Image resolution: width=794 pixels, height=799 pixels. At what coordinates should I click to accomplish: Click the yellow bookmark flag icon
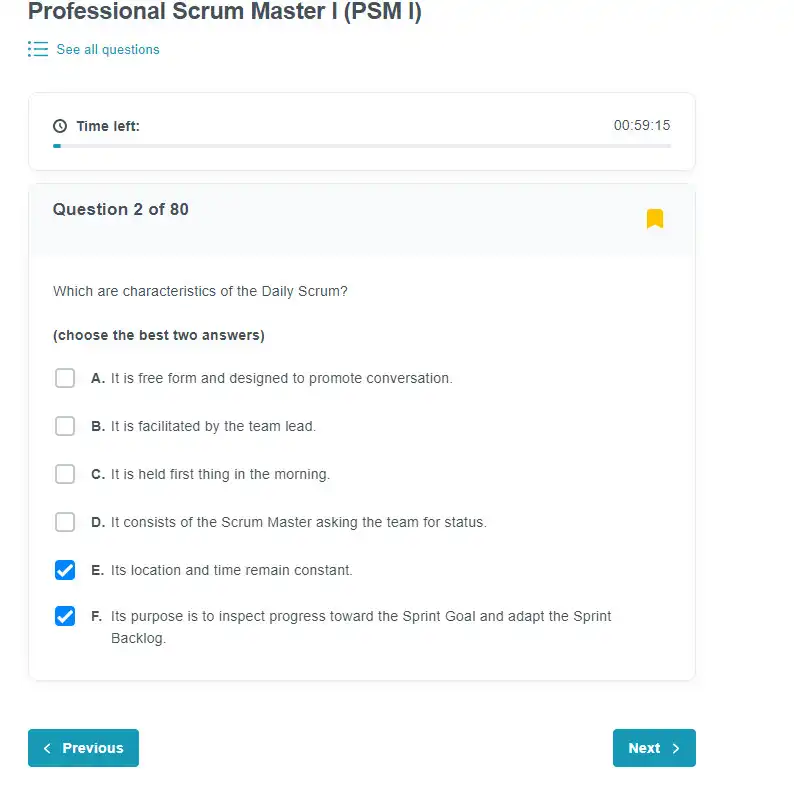(x=655, y=219)
